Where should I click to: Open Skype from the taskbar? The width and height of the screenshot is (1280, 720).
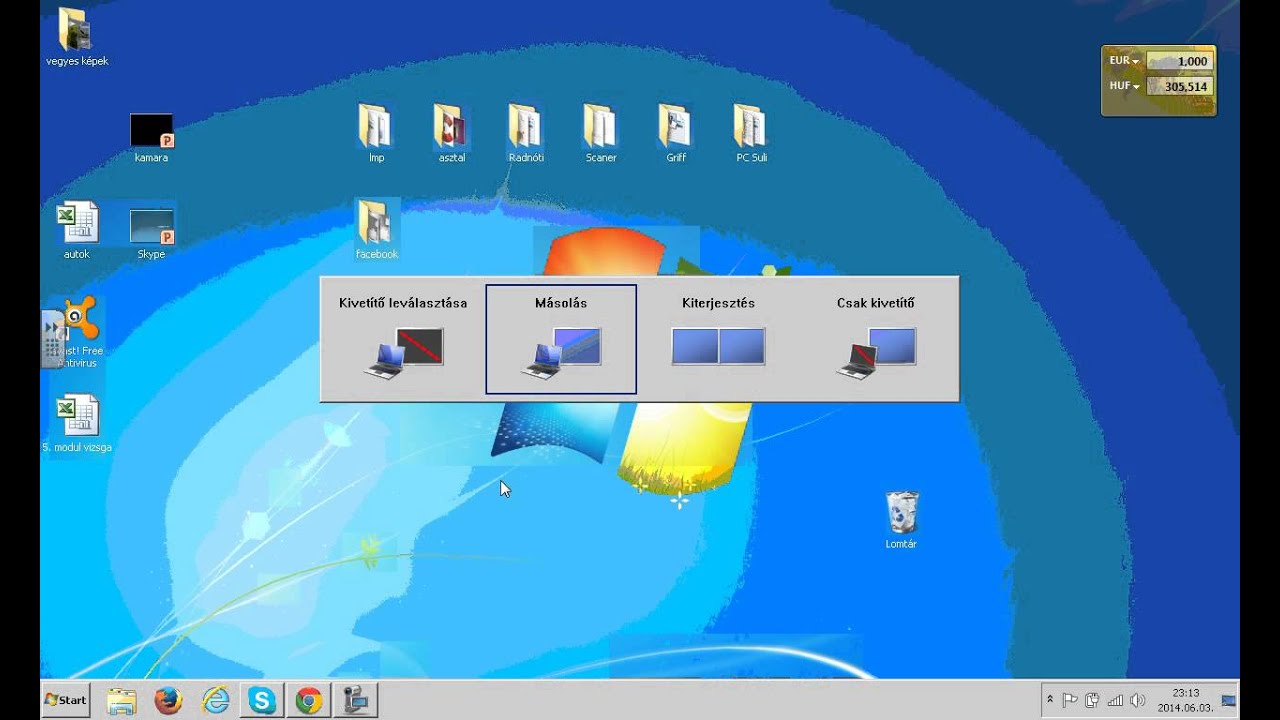pyautogui.click(x=262, y=701)
